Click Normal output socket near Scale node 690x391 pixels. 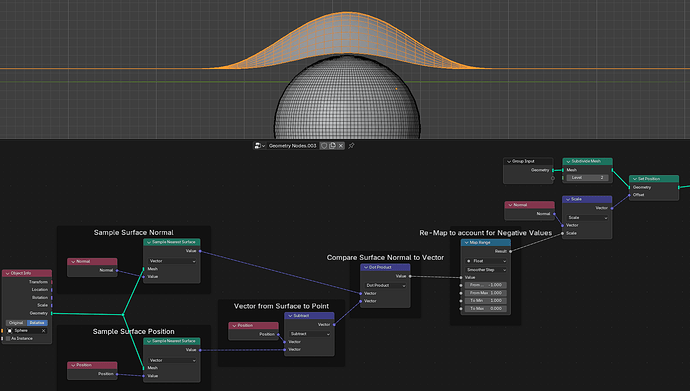click(x=554, y=214)
